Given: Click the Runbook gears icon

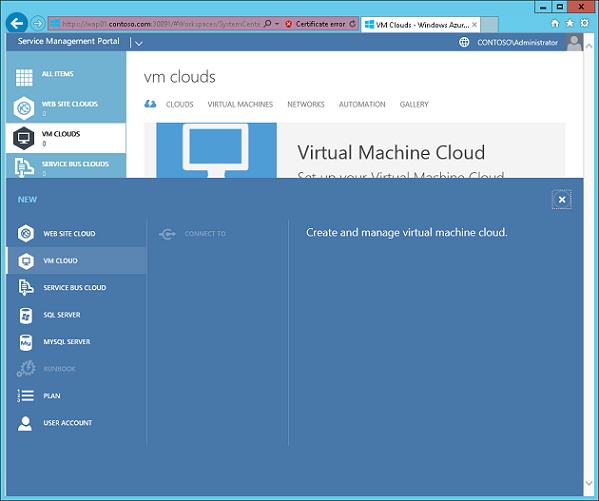Looking at the screenshot, I should tap(26, 369).
